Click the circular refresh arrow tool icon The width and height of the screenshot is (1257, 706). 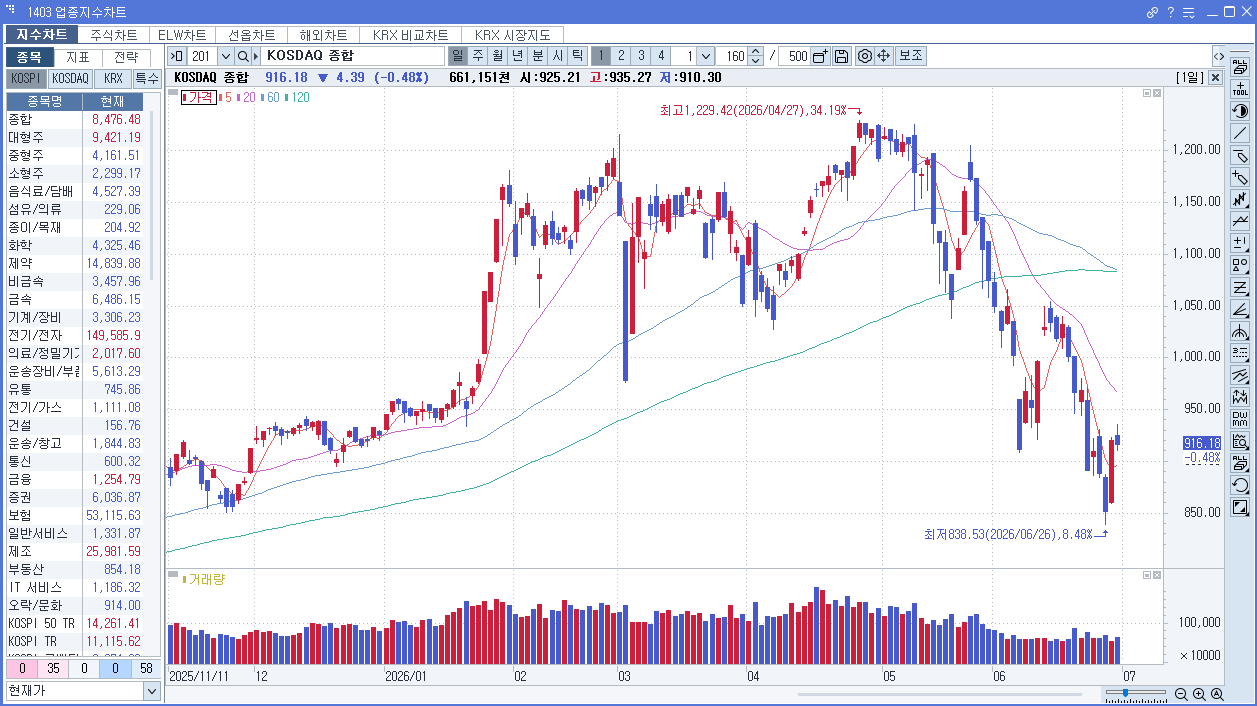tap(1240, 485)
